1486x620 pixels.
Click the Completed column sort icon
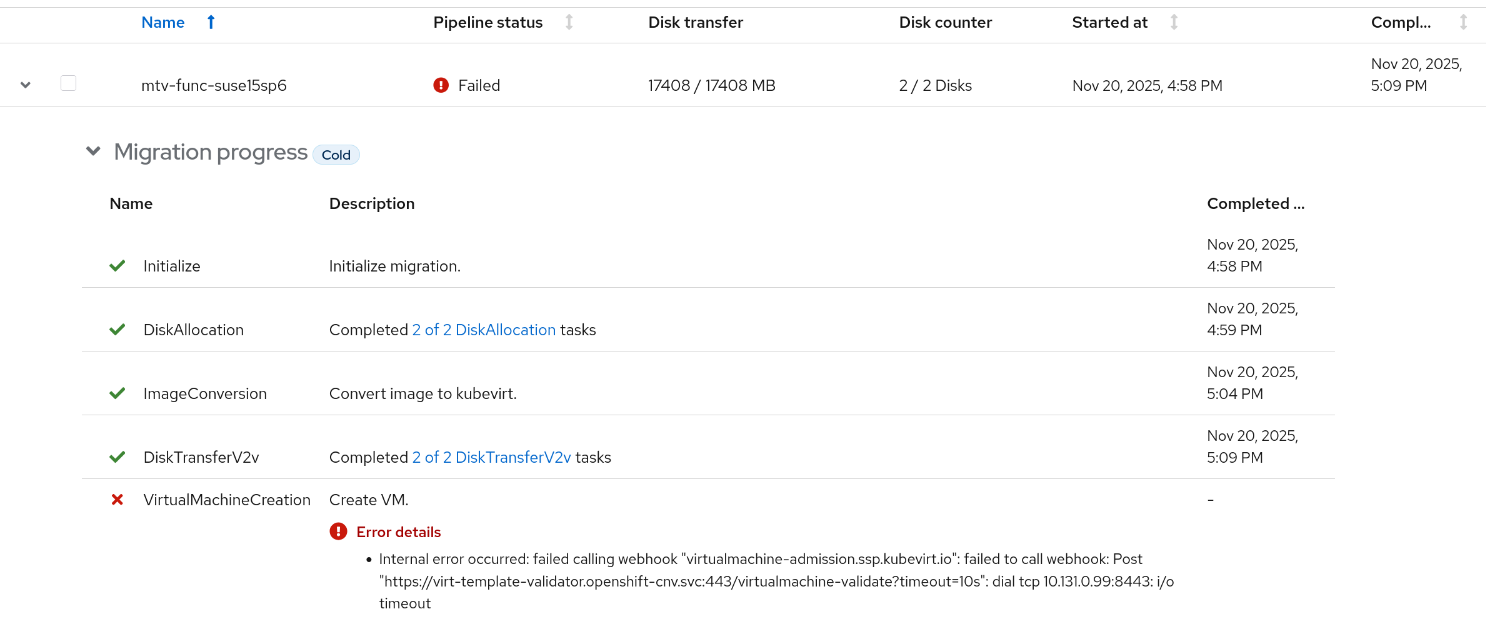point(1464,22)
